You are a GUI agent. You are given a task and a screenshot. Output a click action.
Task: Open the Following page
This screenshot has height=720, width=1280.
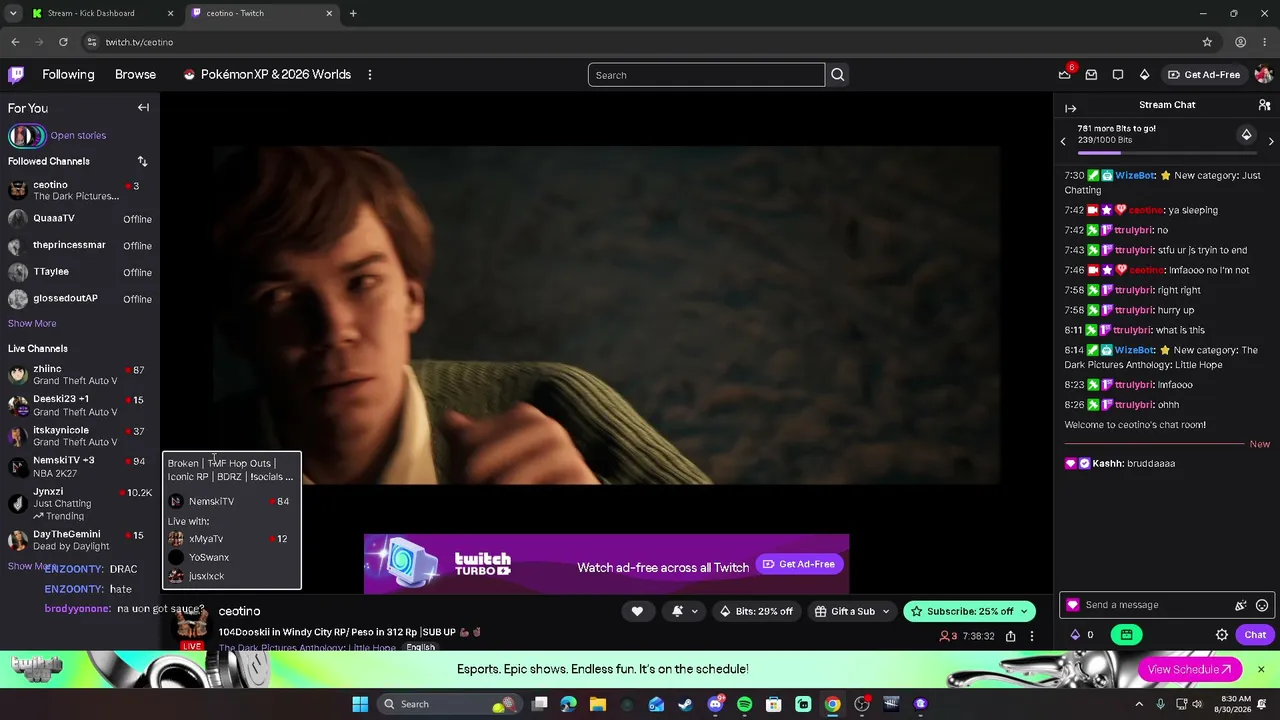68,74
